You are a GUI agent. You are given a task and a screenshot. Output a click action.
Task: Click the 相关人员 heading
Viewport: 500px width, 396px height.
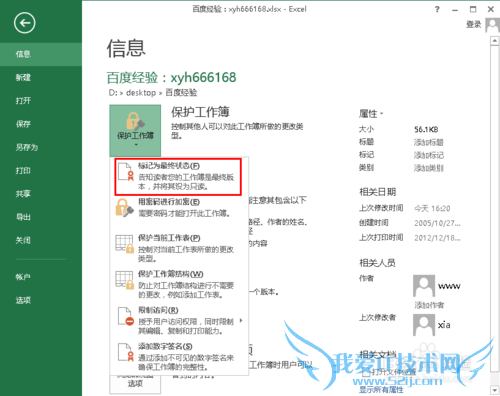pos(377,263)
